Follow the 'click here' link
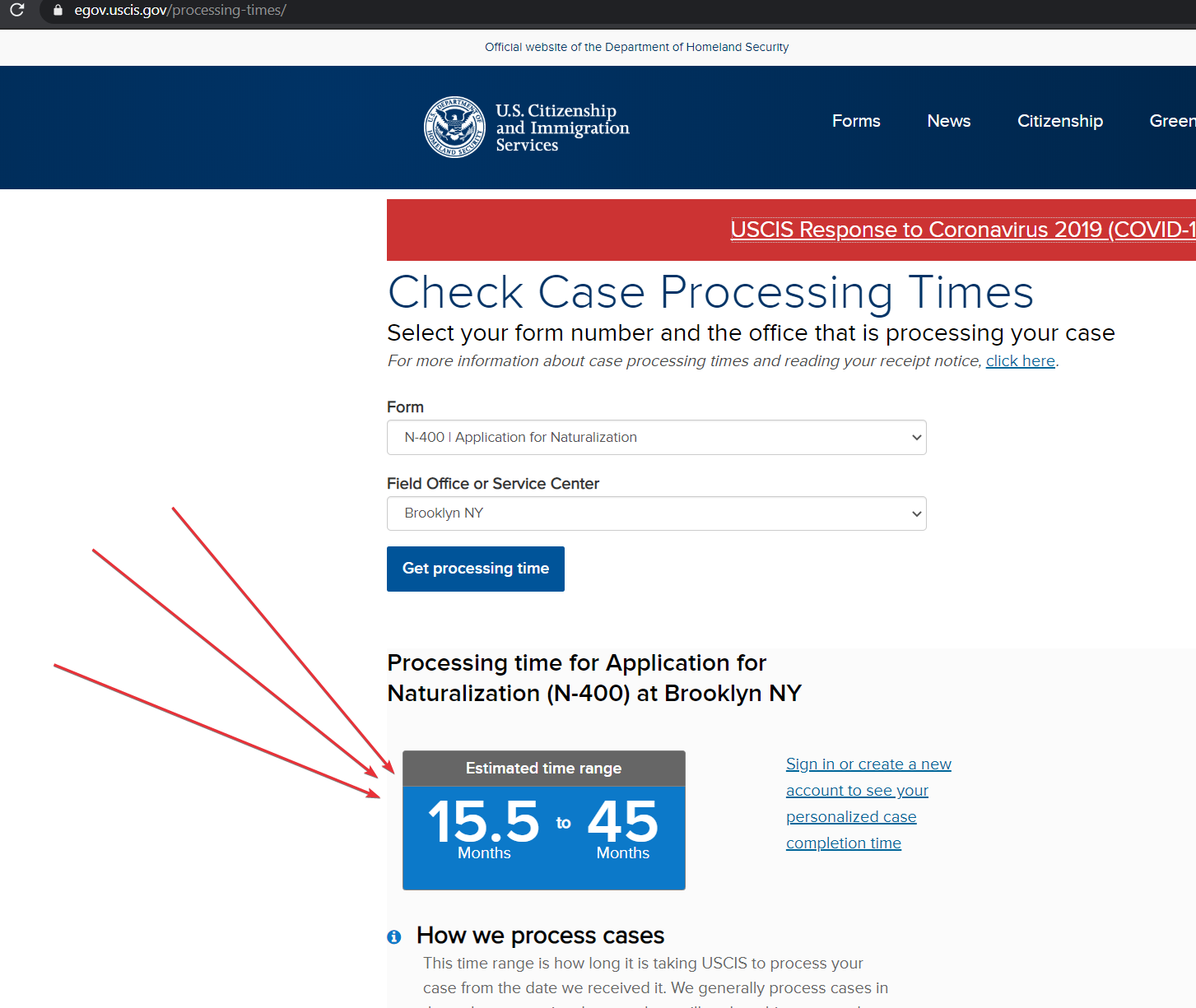1196x1008 pixels. click(1020, 360)
